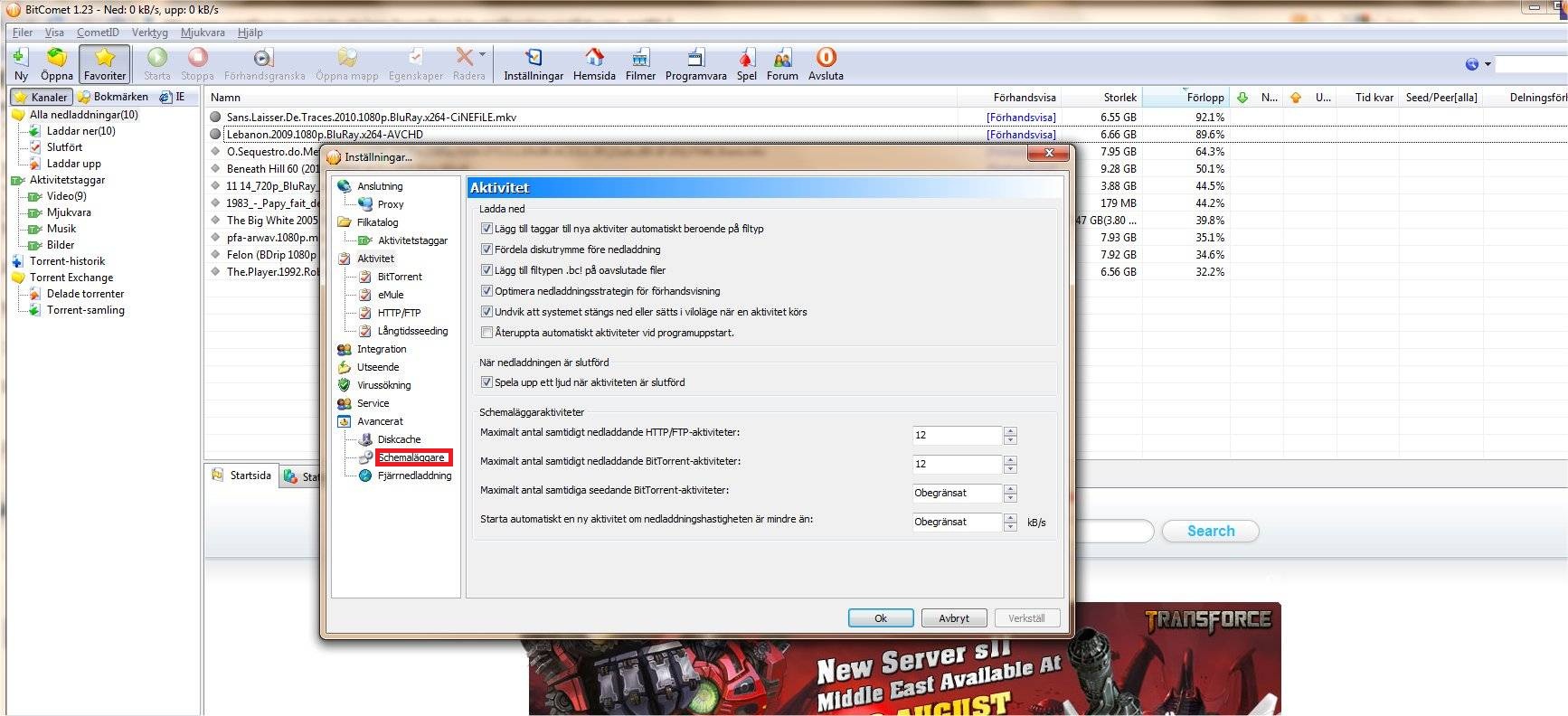Click the Spel toolbar icon
The height and width of the screenshot is (716, 1568).
click(746, 59)
